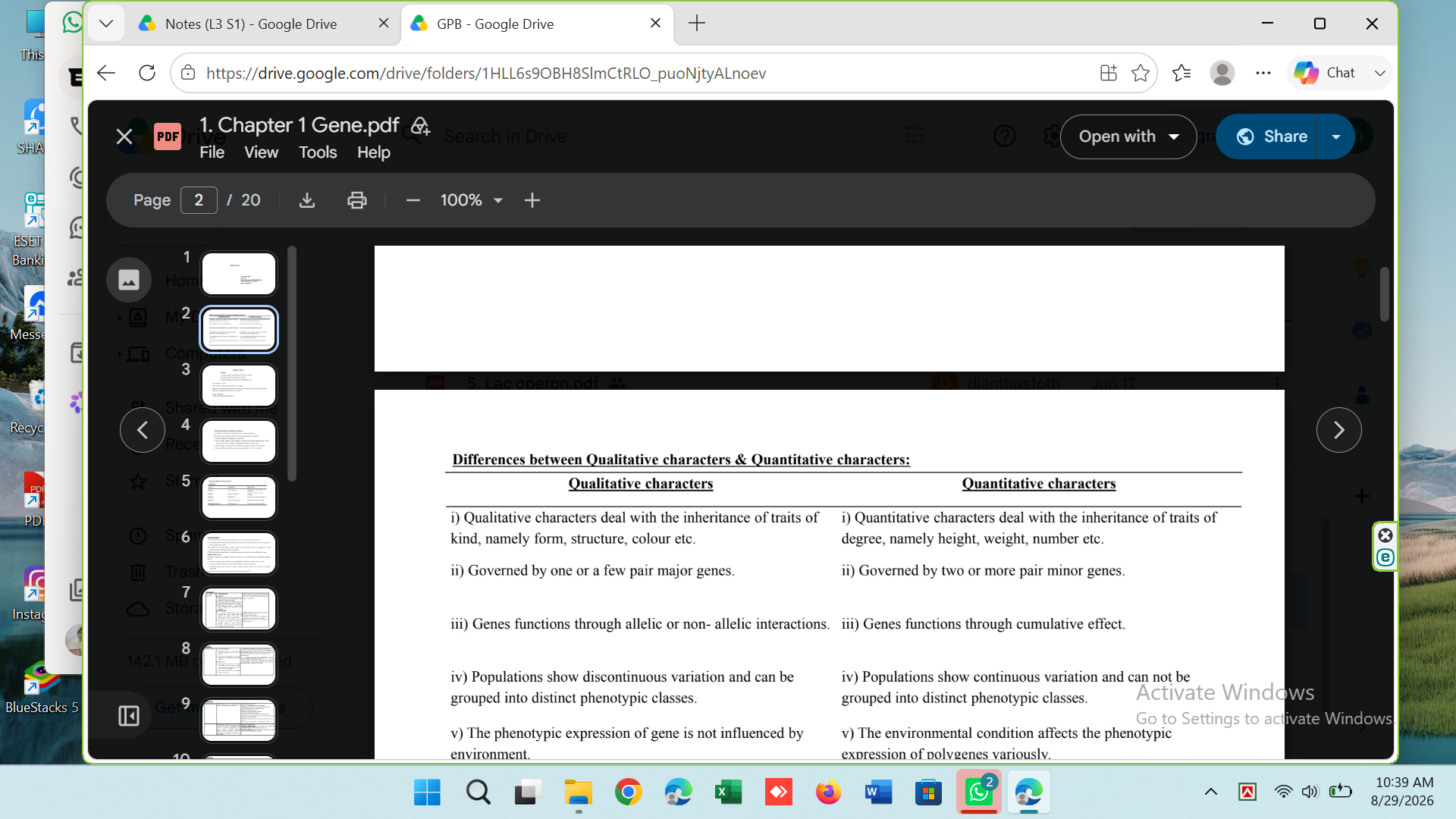Open the 100% zoom level dropdown
The image size is (1456, 819).
[472, 200]
